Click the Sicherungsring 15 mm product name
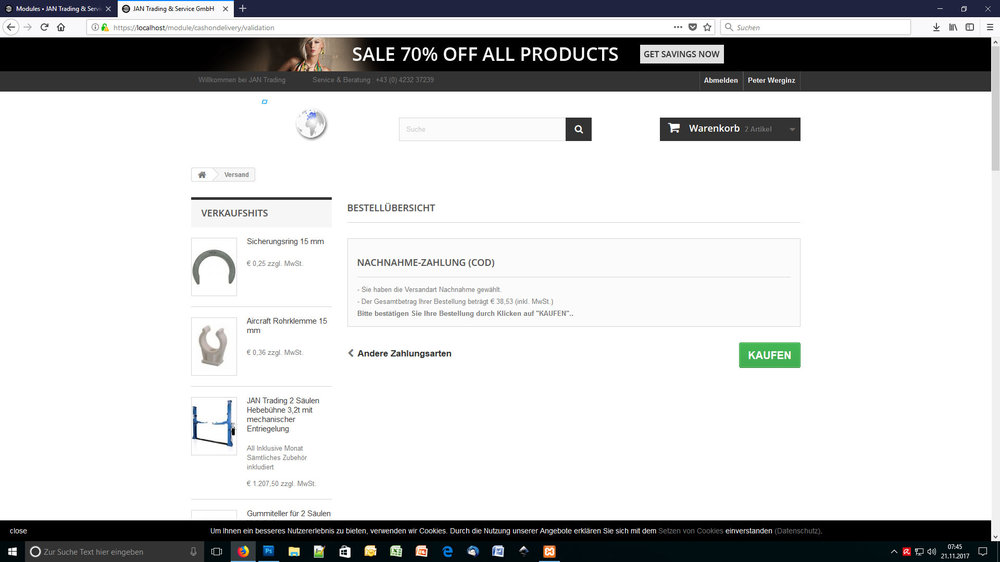This screenshot has height=562, width=1000. coord(285,242)
